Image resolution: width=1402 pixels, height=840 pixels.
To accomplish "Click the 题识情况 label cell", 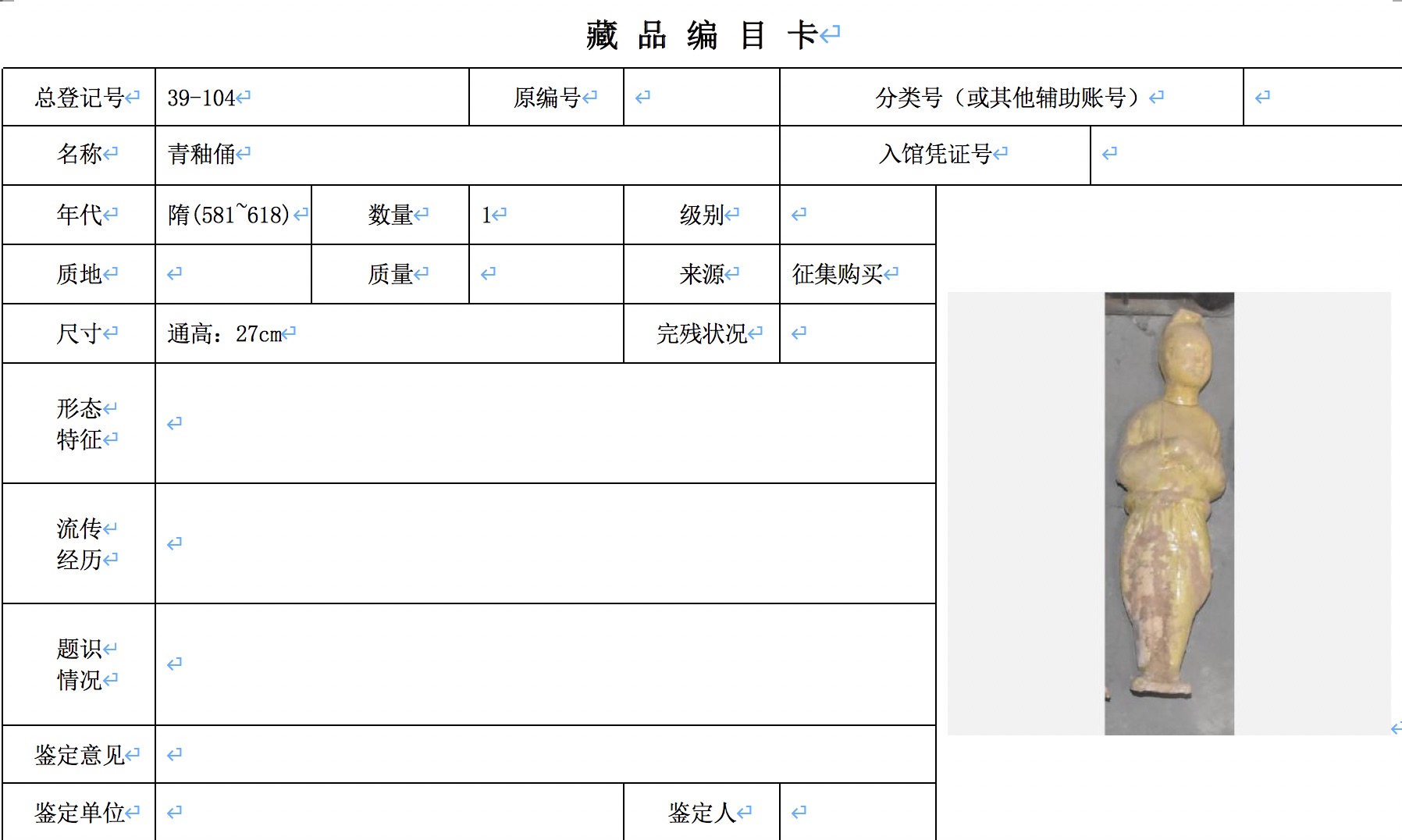I will [79, 664].
